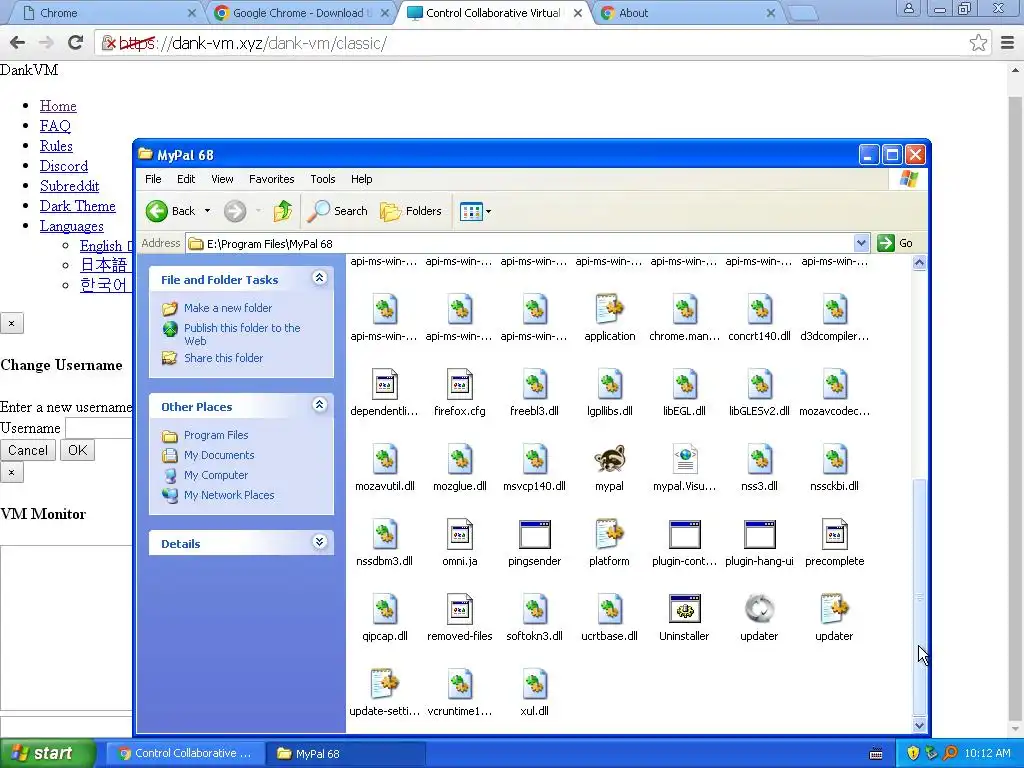Select the libEGL.dll file
The width and height of the screenshot is (1024, 768).
point(684,384)
